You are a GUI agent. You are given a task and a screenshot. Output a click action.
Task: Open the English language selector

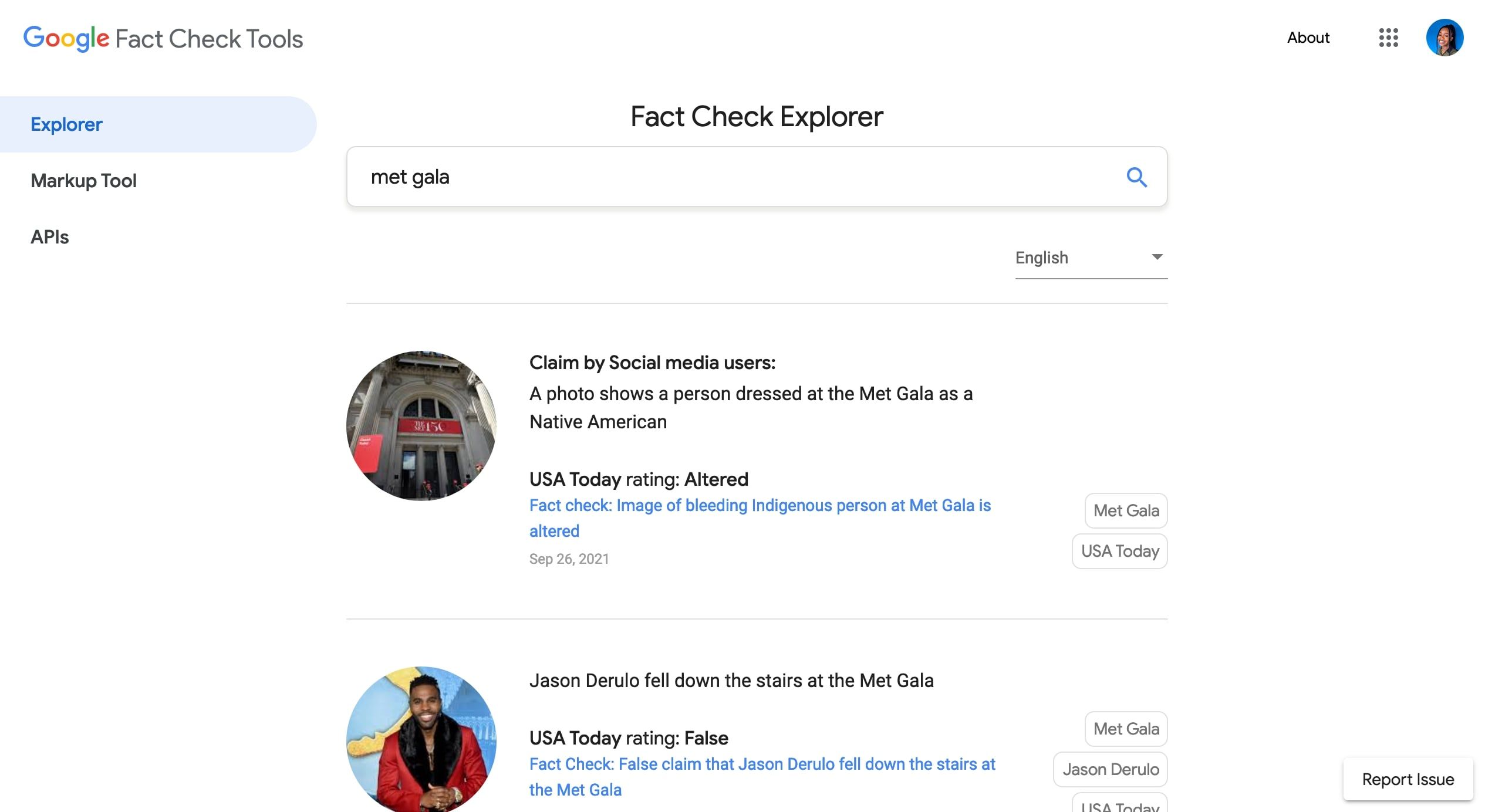(1089, 257)
